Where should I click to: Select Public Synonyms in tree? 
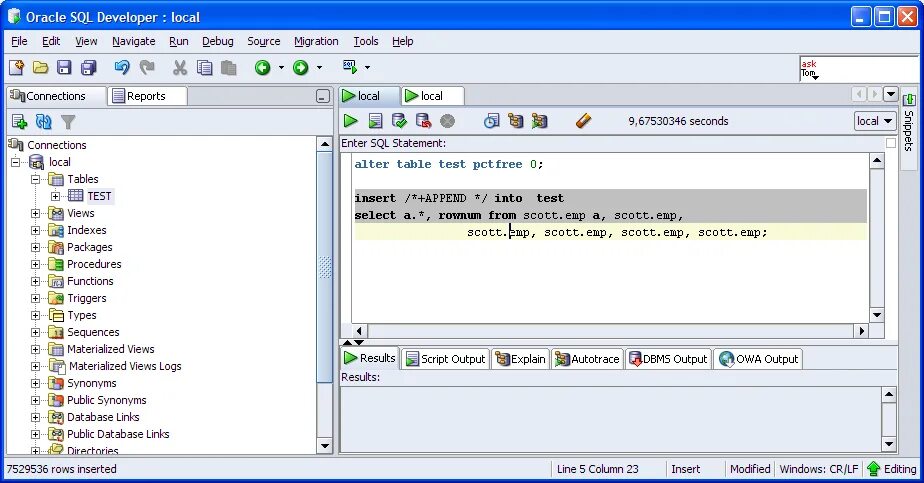click(x=107, y=400)
